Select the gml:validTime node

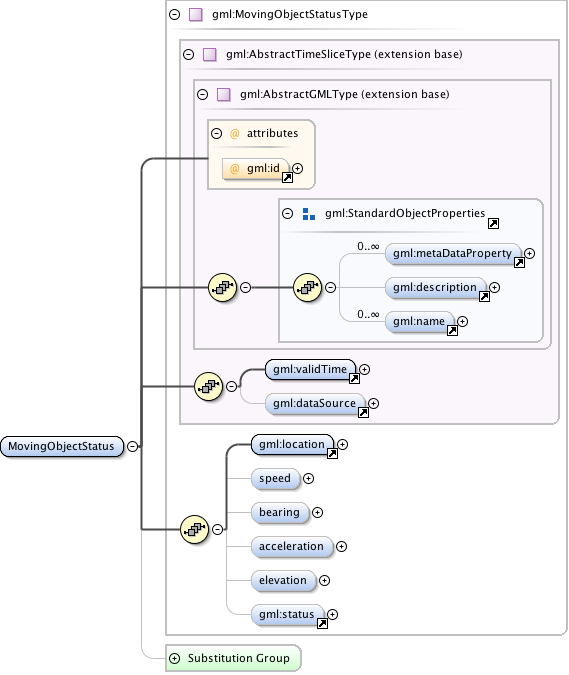[x=310, y=369]
